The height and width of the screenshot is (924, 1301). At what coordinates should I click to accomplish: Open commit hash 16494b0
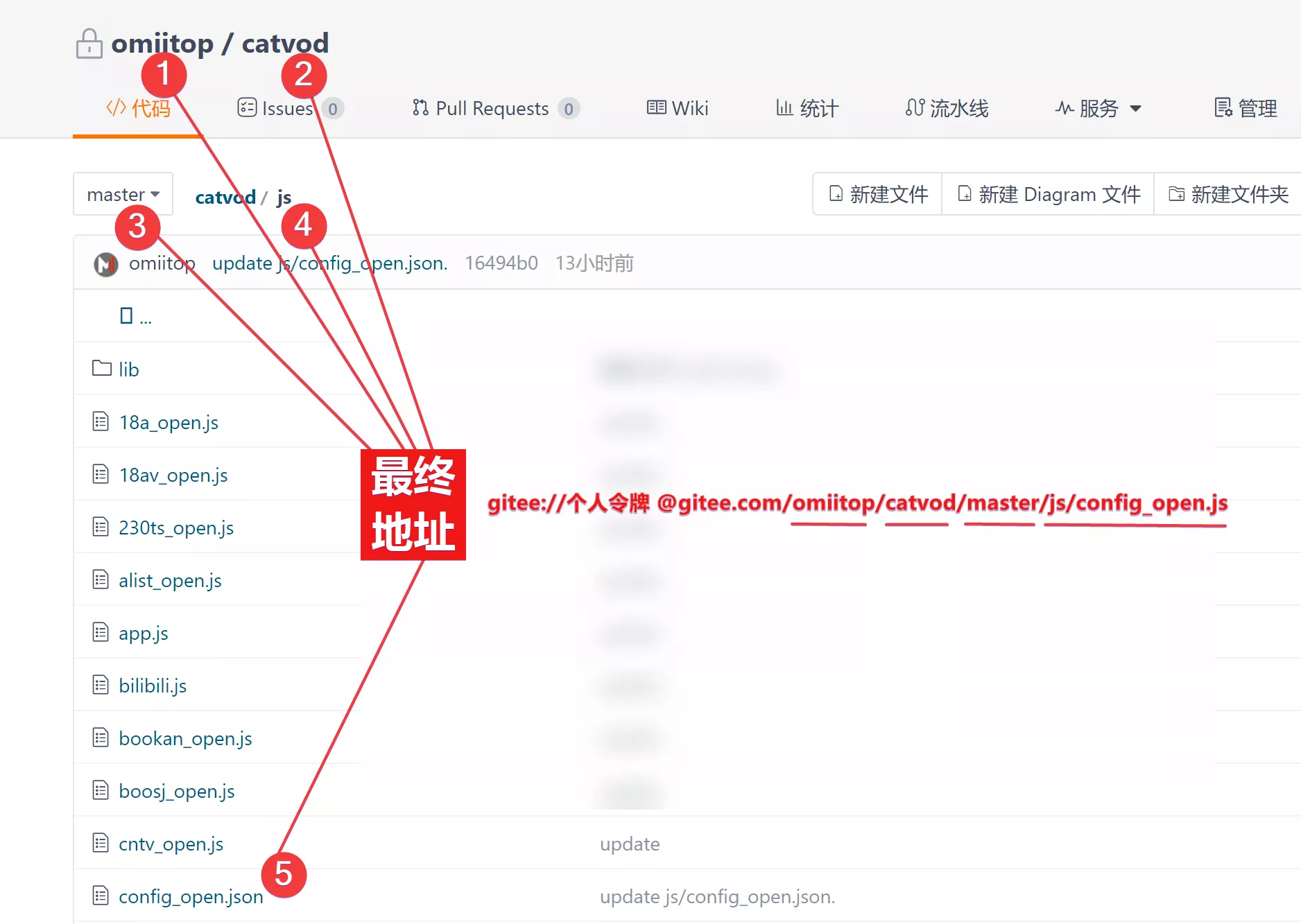[501, 263]
